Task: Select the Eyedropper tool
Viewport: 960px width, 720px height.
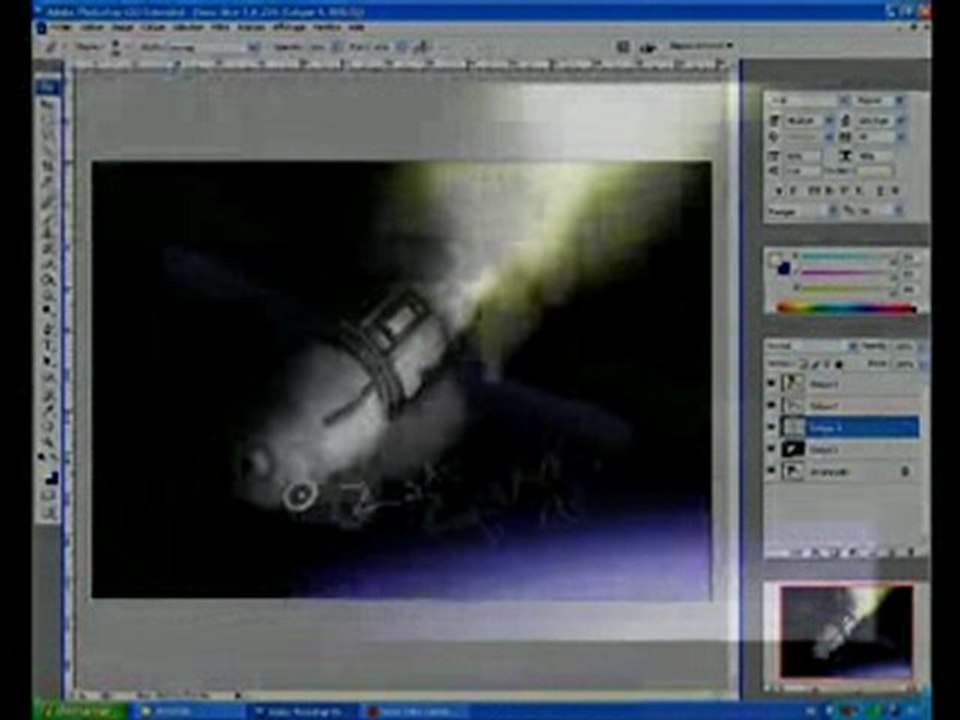Action: pyautogui.click(x=48, y=409)
